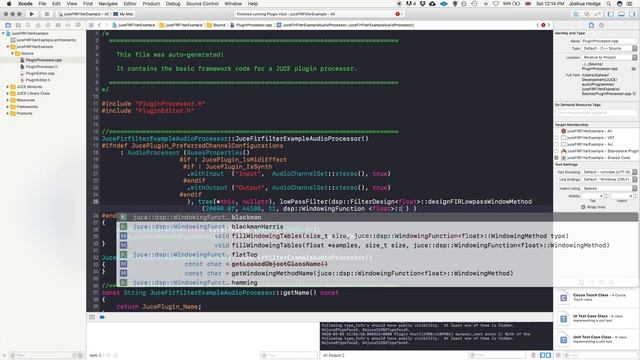Open the Report navigator icon
Image resolution: width=640 pixels, height=360 pixels.
pyautogui.click(x=78, y=25)
